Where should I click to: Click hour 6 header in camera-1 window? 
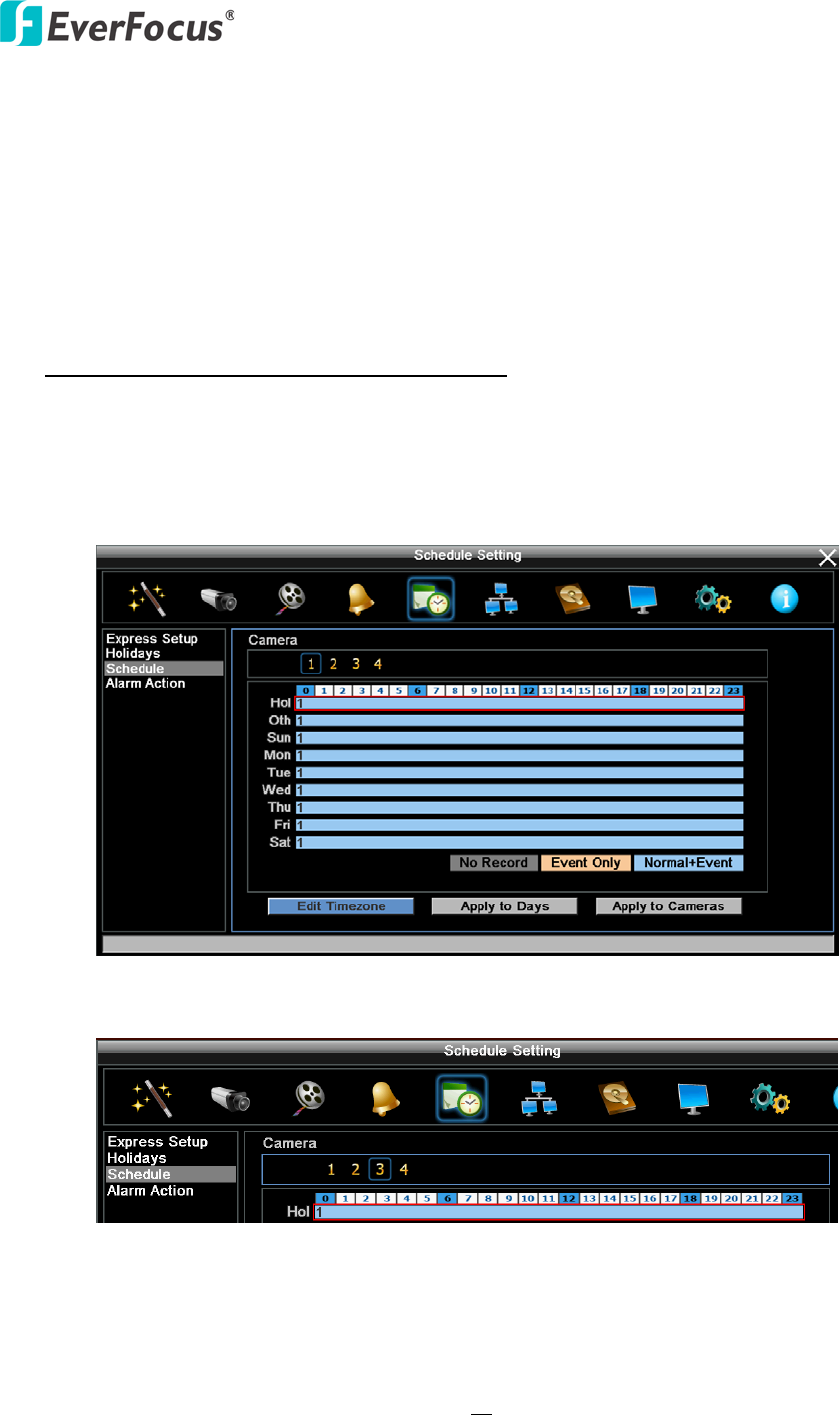(417, 691)
